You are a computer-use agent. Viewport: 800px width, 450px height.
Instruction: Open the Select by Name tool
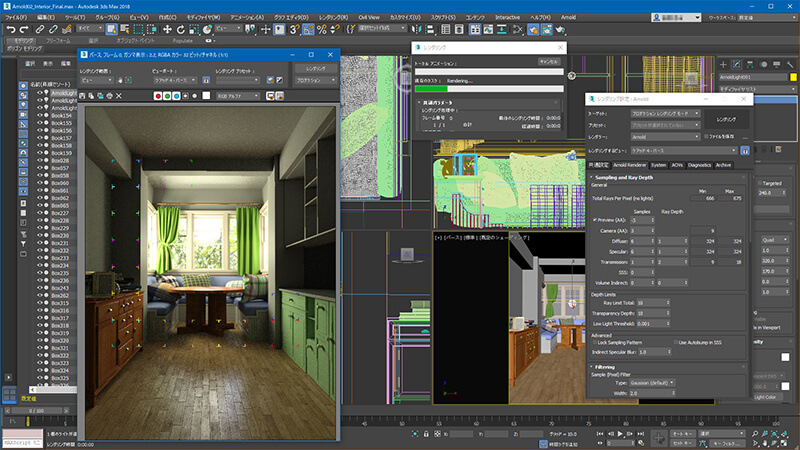coord(124,30)
